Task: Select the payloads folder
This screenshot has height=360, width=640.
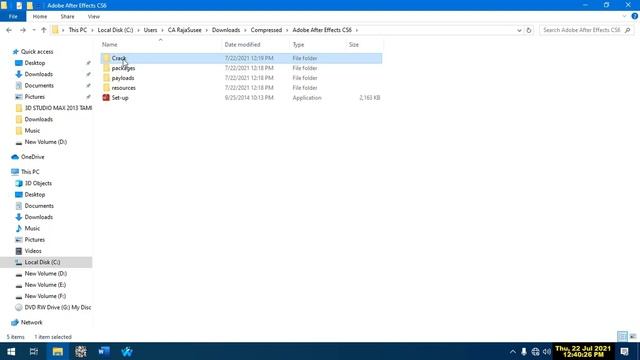Action: click(x=122, y=78)
